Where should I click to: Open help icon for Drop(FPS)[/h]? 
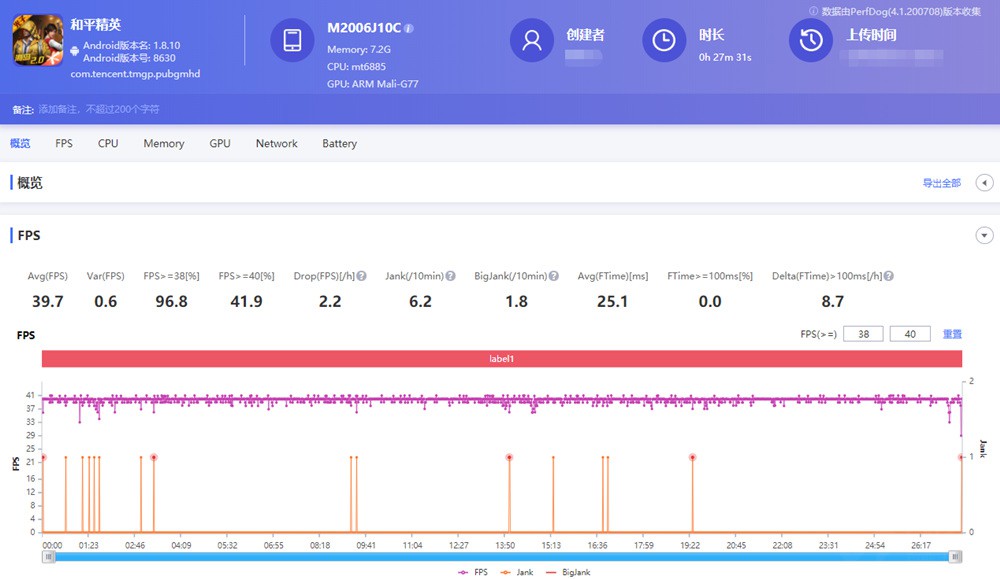click(362, 276)
